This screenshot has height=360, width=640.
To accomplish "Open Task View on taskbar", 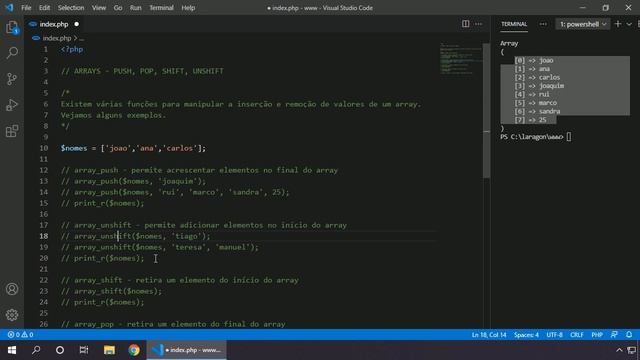I will [x=84, y=350].
